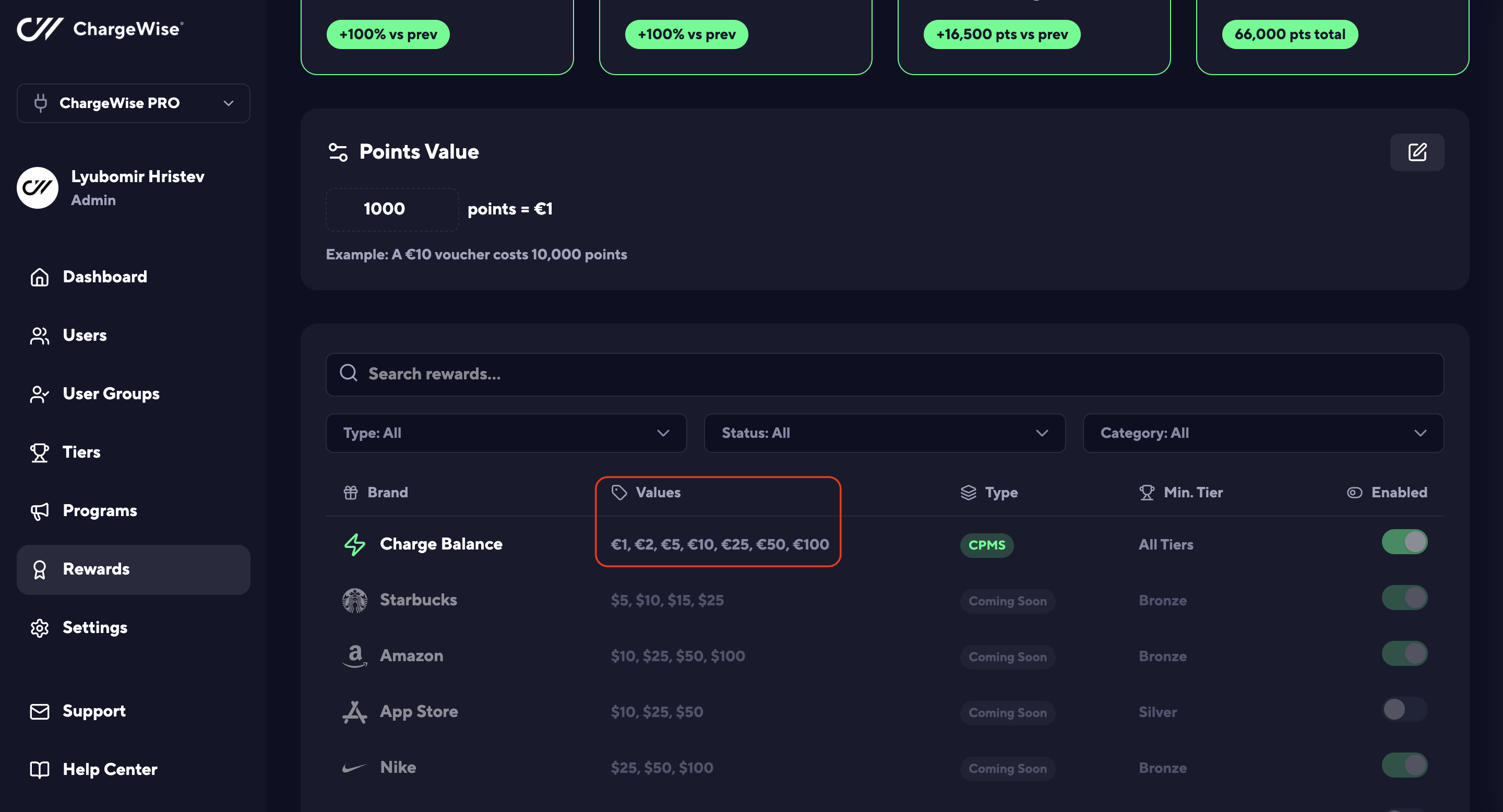
Task: Expand the ChargeWise PRO workspace selector
Action: point(133,103)
